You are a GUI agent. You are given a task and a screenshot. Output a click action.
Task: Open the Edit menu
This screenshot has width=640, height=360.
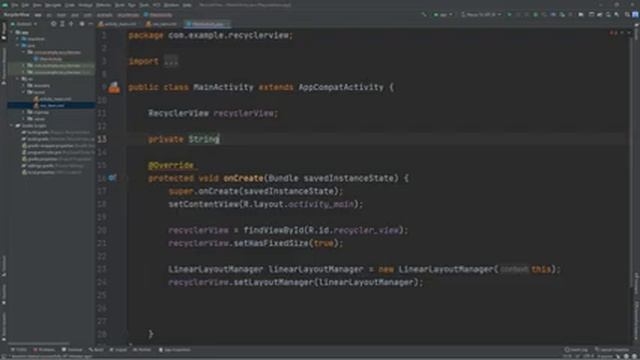tap(25, 5)
